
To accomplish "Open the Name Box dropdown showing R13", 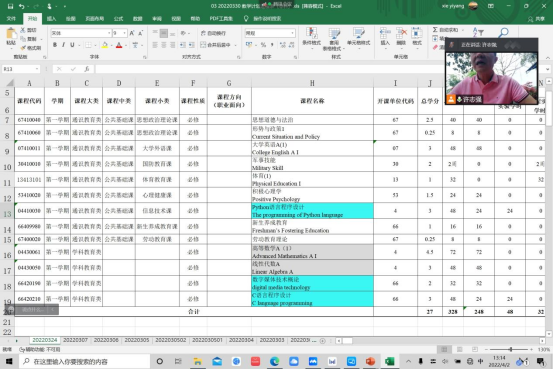I will [x=37, y=69].
